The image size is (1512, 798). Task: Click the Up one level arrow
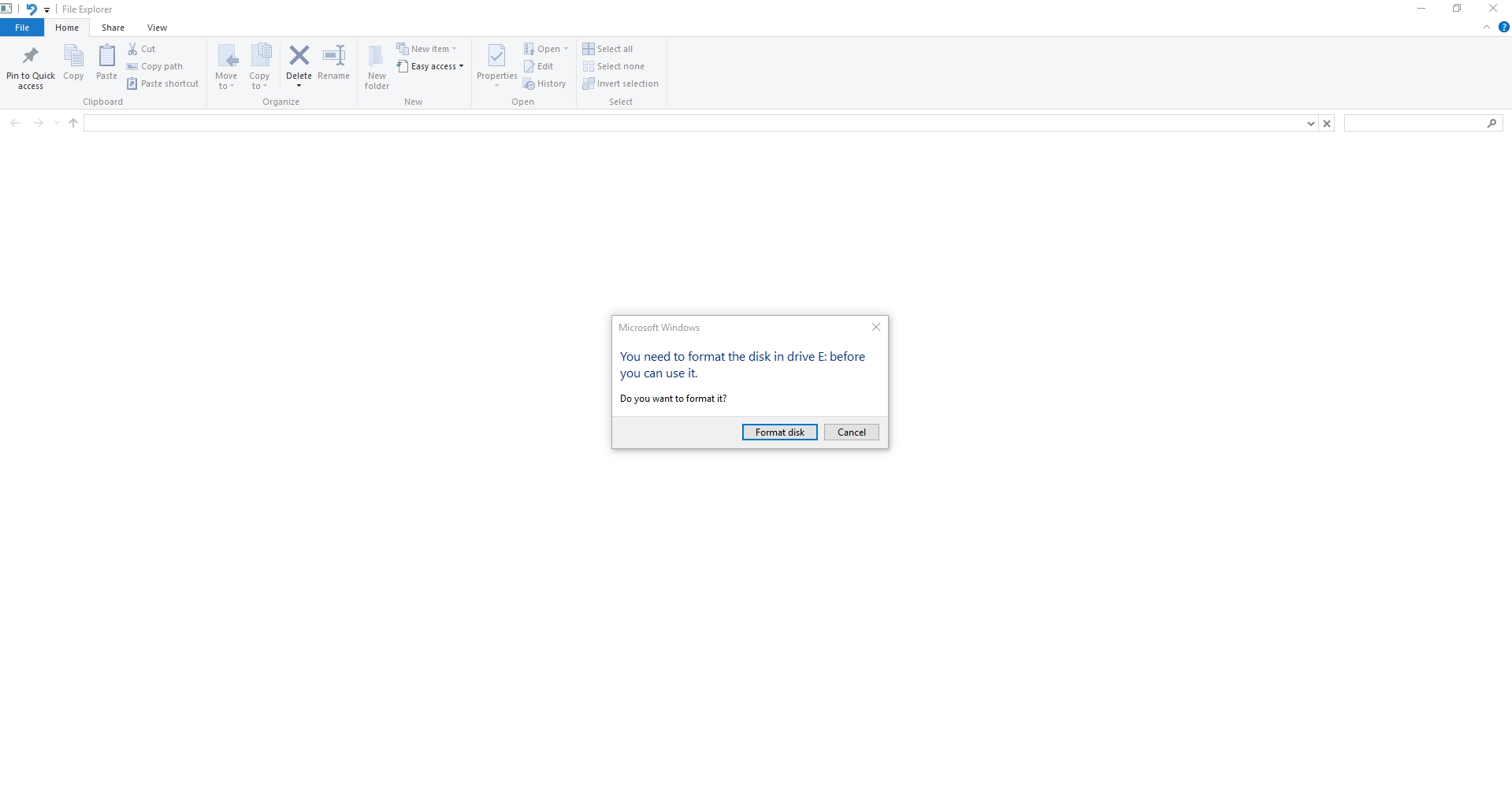pyautogui.click(x=73, y=123)
